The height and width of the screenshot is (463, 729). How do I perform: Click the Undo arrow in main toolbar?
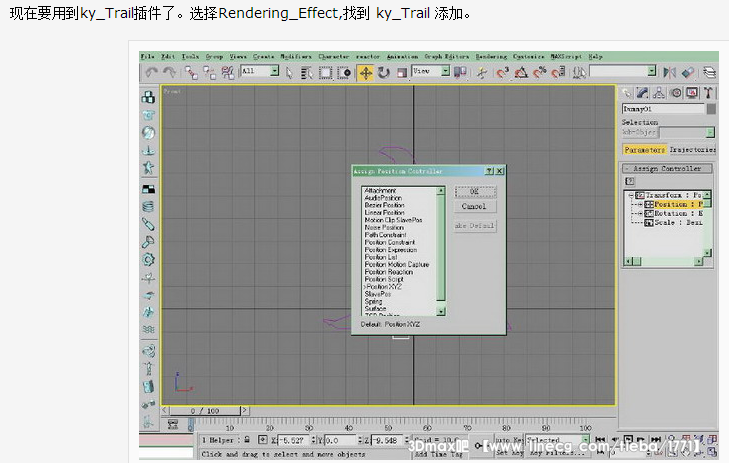[151, 73]
